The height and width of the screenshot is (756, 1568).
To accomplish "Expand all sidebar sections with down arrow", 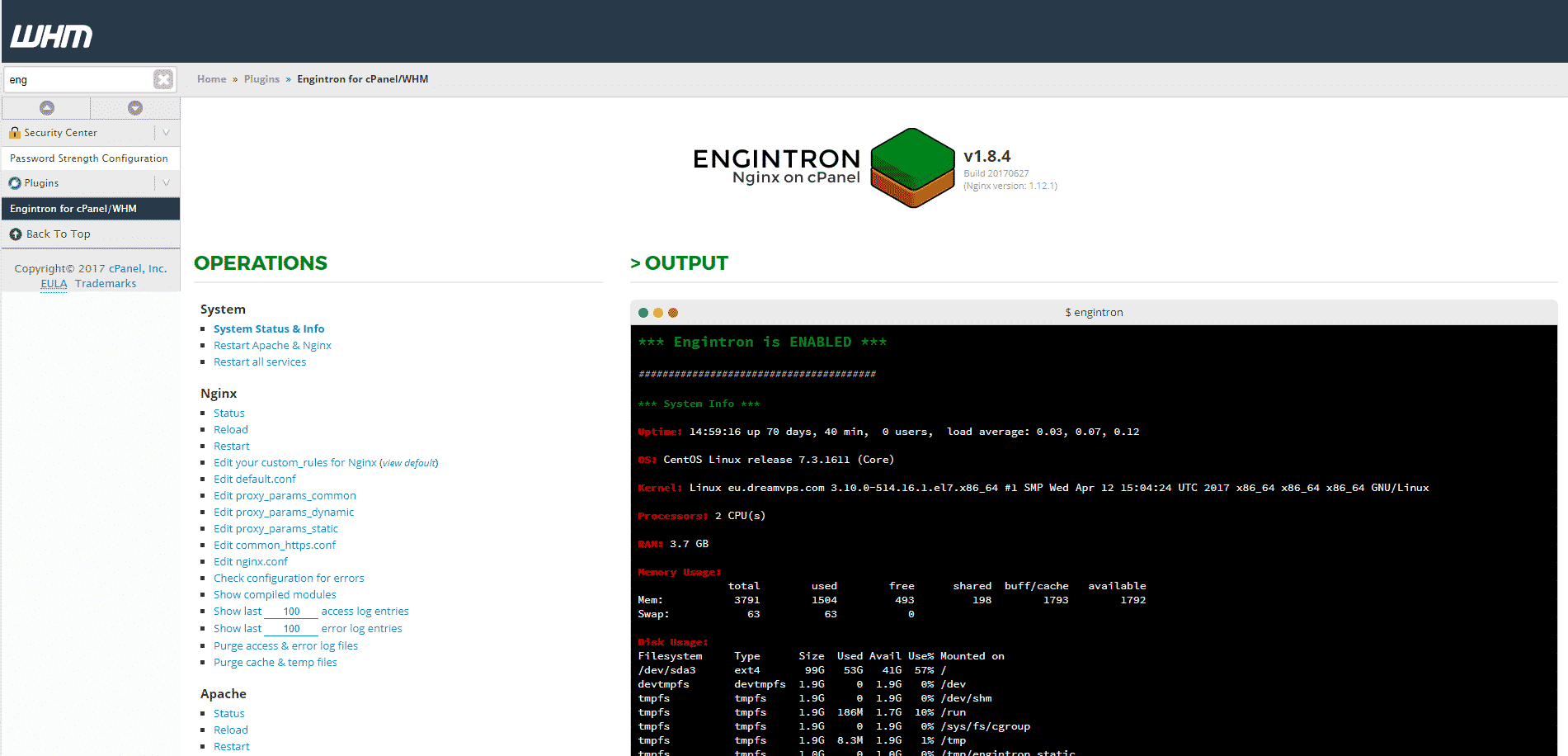I will (x=135, y=108).
